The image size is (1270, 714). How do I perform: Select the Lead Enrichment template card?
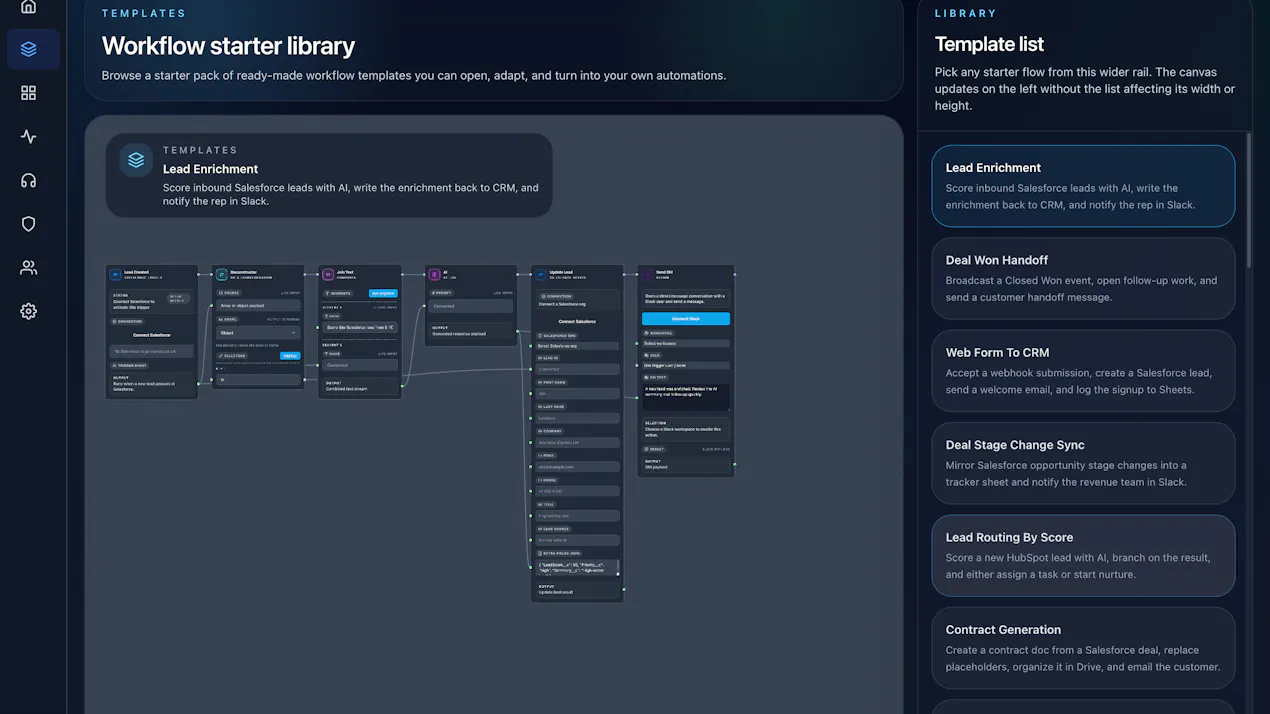[1083, 186]
